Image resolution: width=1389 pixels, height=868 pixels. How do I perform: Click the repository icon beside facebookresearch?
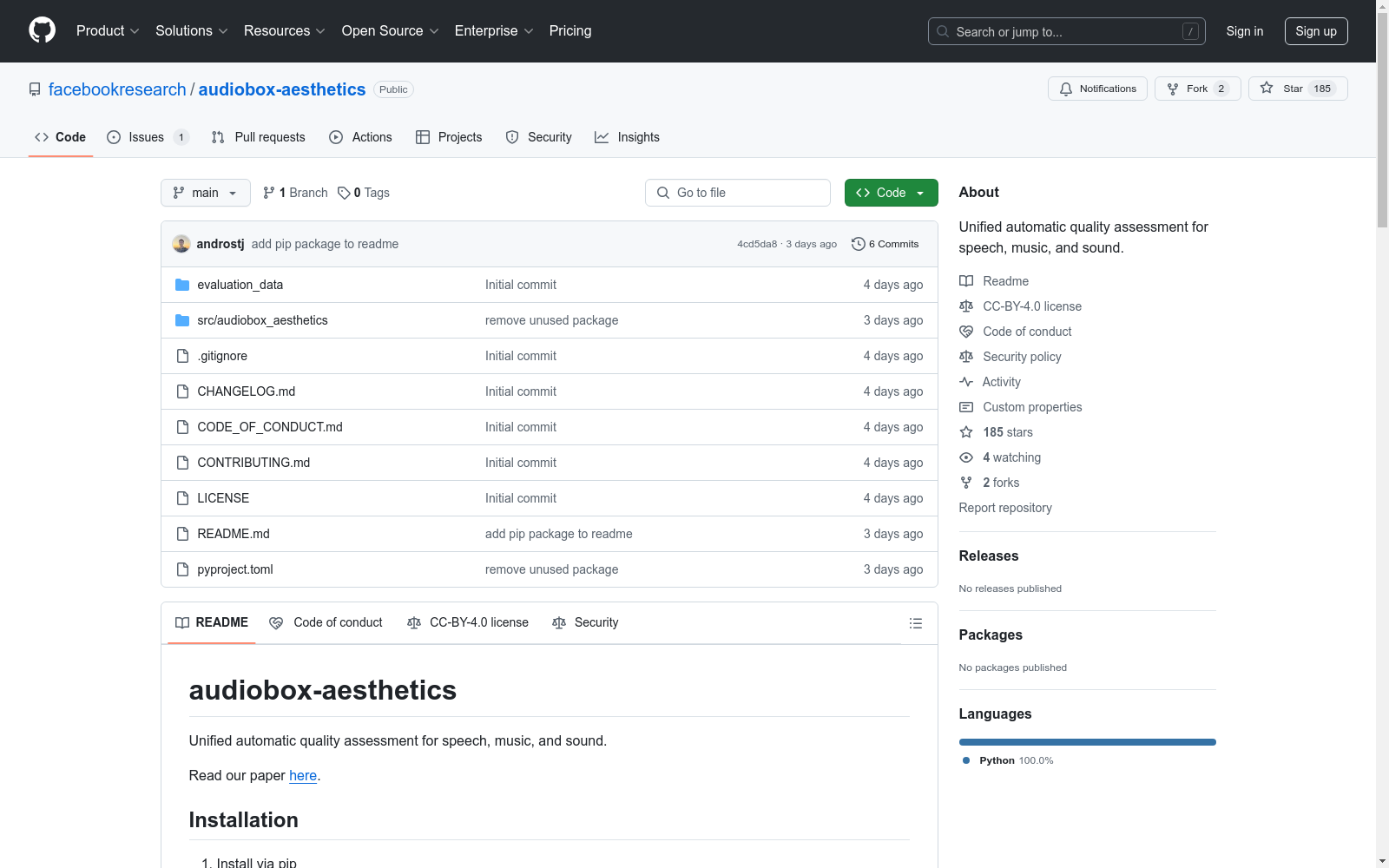click(x=35, y=89)
